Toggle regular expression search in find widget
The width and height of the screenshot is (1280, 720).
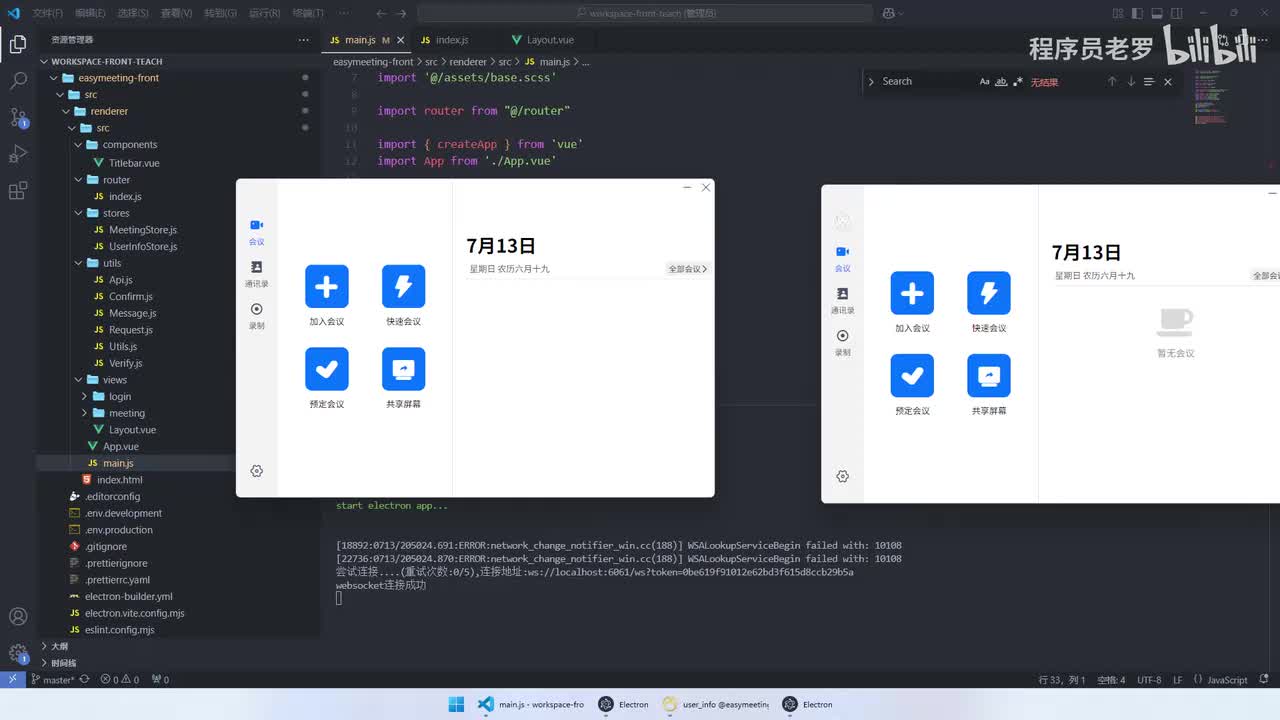pos(1018,82)
